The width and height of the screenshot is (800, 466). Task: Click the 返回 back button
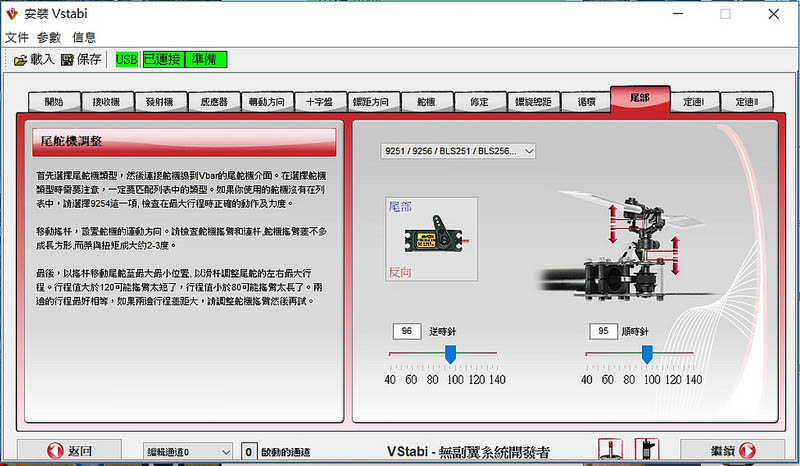69,451
